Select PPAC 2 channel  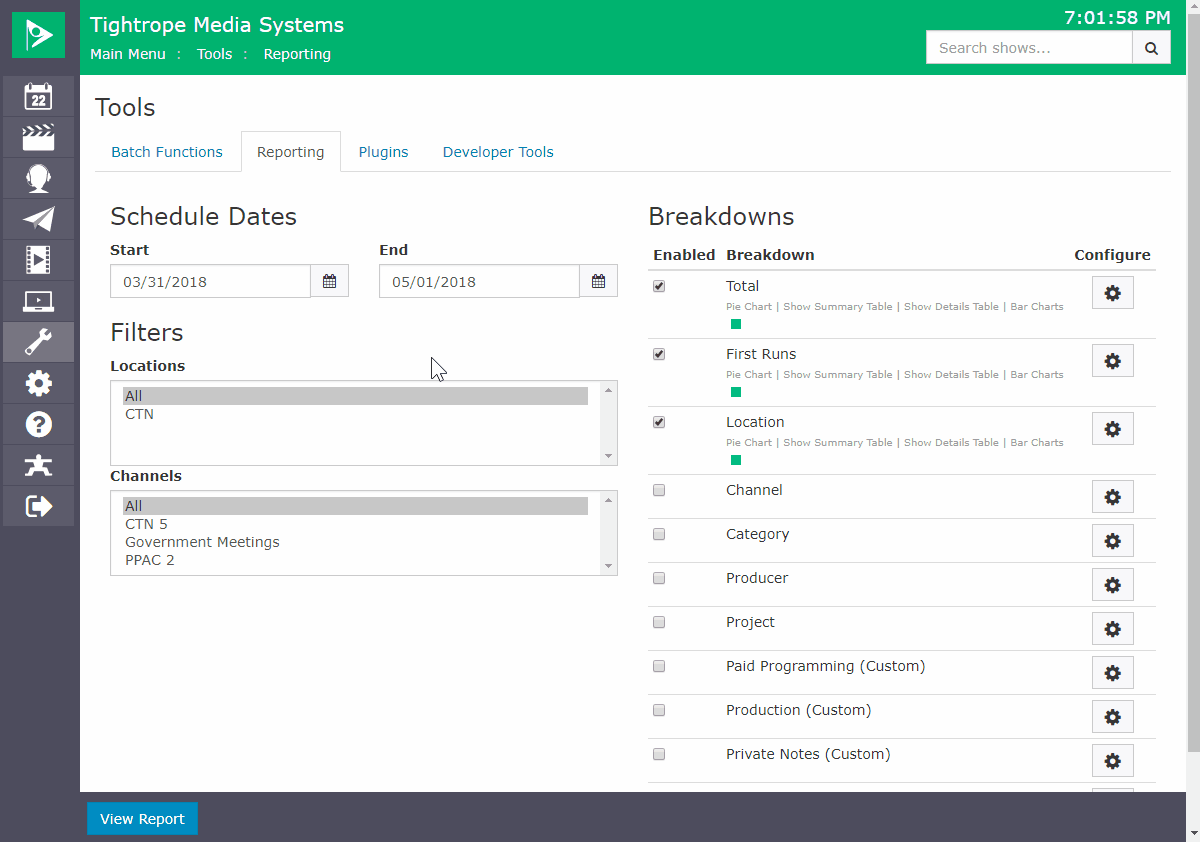pyautogui.click(x=356, y=560)
